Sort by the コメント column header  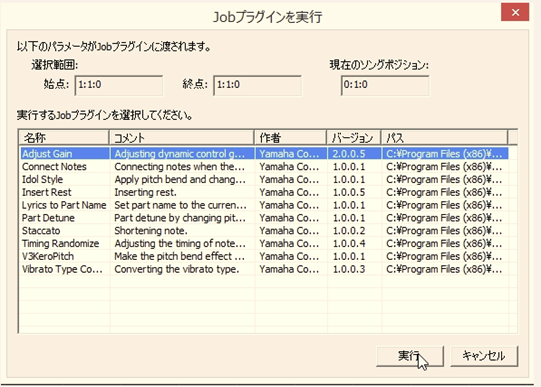(x=182, y=138)
